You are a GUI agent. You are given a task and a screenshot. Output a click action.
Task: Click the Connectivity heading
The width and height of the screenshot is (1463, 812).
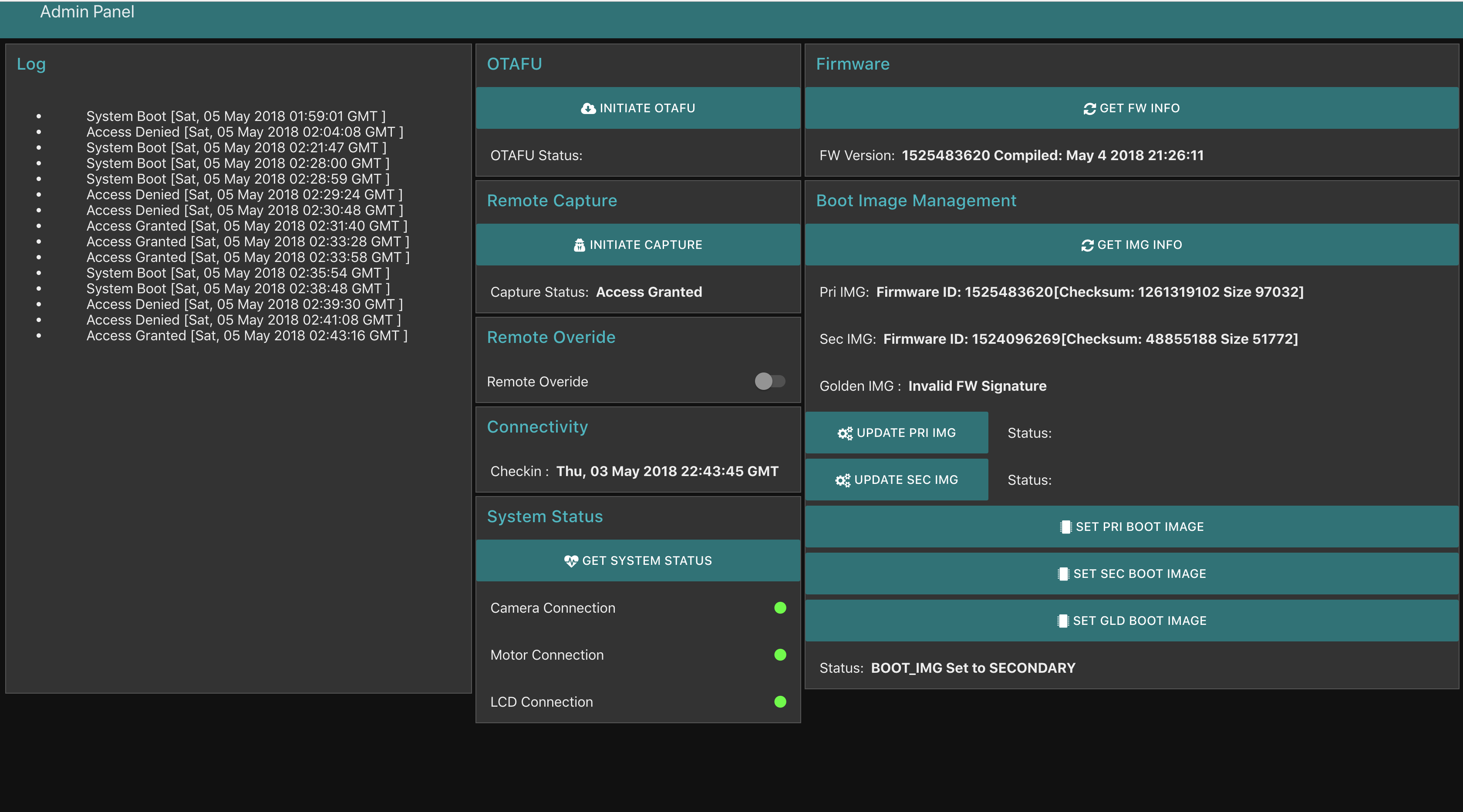point(537,427)
